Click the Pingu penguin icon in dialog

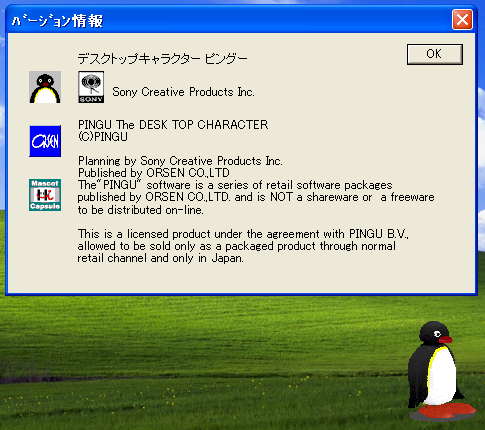coord(45,87)
